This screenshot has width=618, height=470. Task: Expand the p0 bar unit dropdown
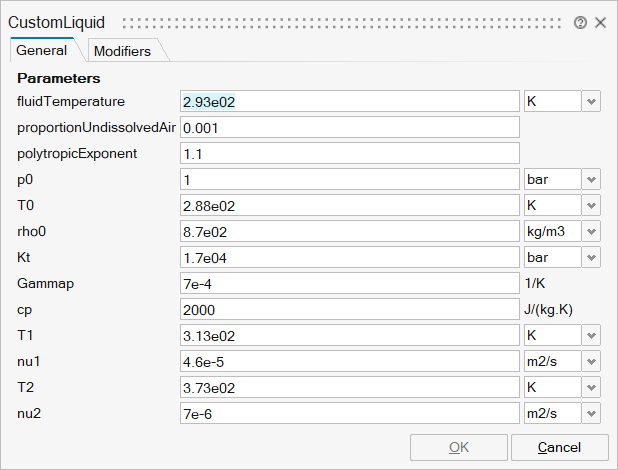[x=591, y=179]
